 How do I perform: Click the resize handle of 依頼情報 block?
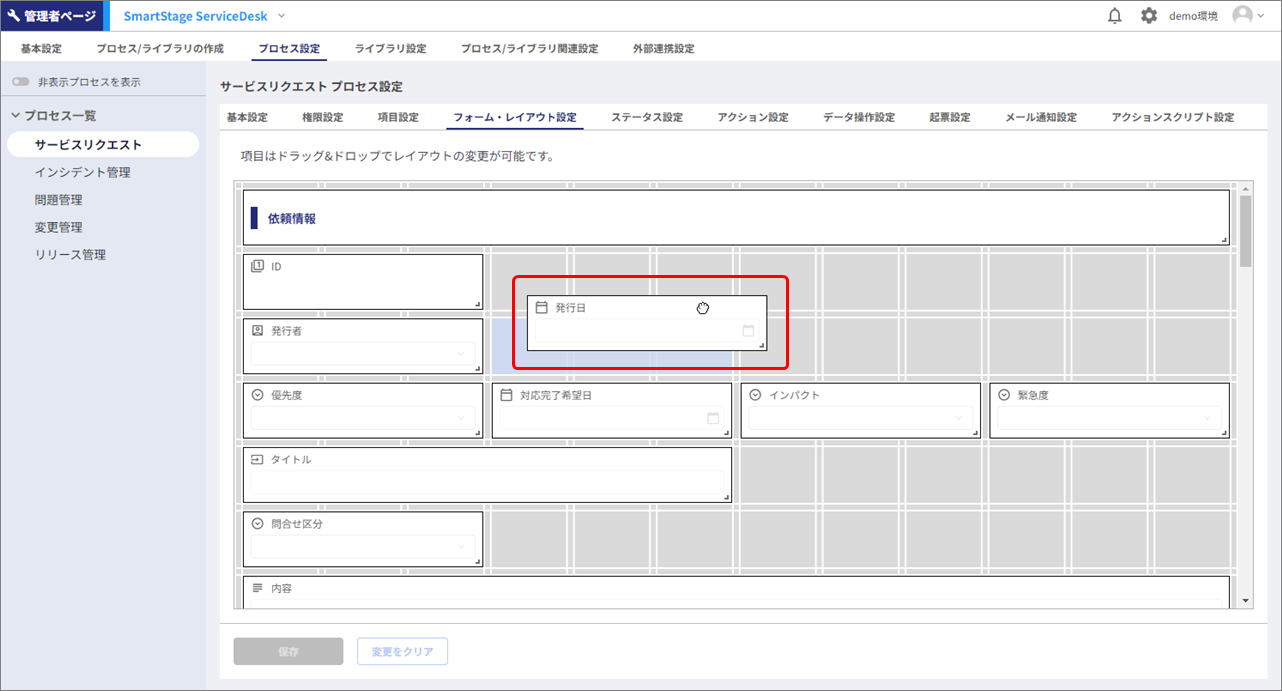pyautogui.click(x=1223, y=240)
